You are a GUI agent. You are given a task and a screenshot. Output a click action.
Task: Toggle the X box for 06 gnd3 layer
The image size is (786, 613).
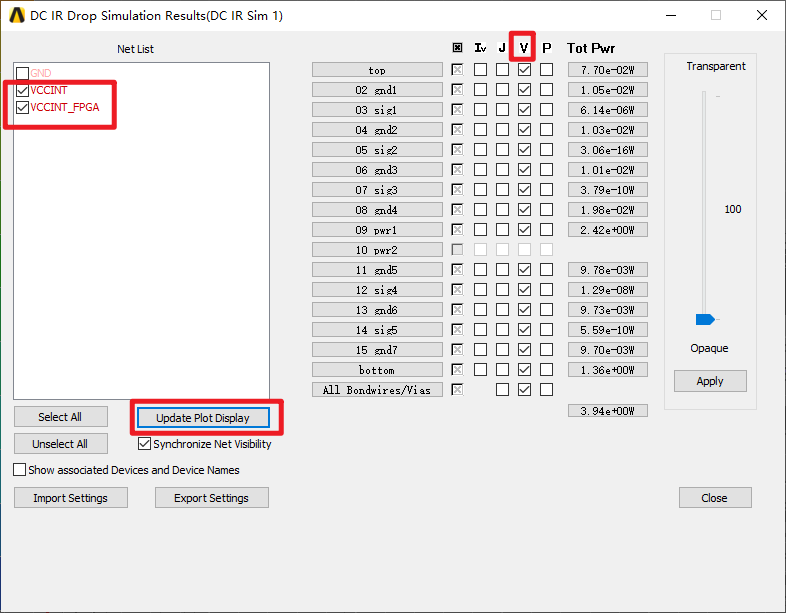click(x=457, y=169)
